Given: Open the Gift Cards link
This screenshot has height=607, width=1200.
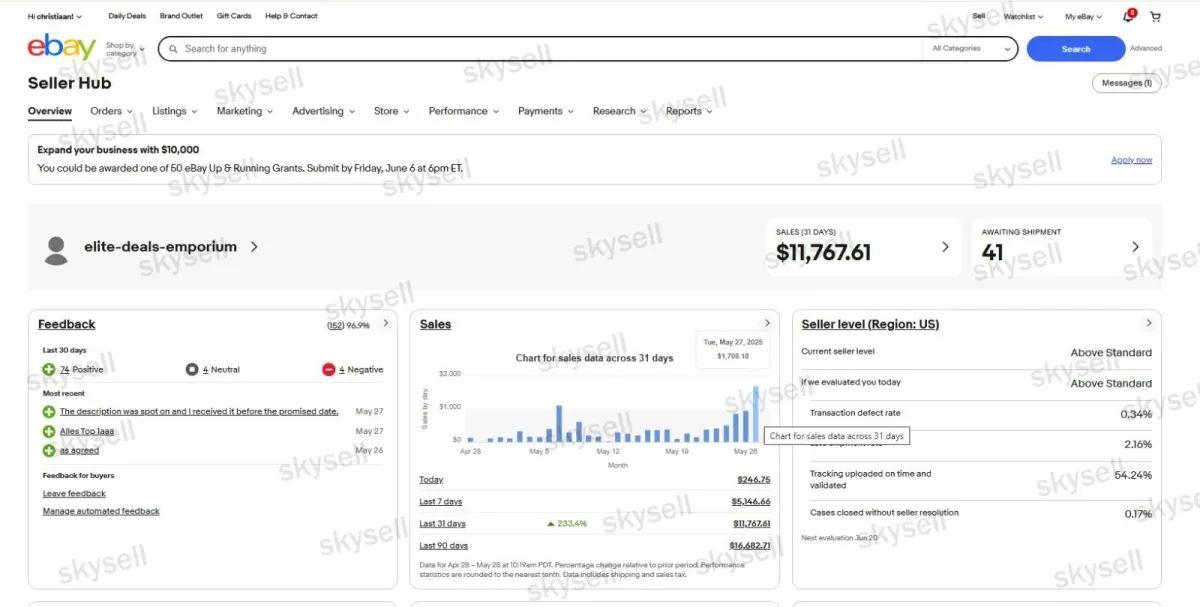Looking at the screenshot, I should [234, 16].
